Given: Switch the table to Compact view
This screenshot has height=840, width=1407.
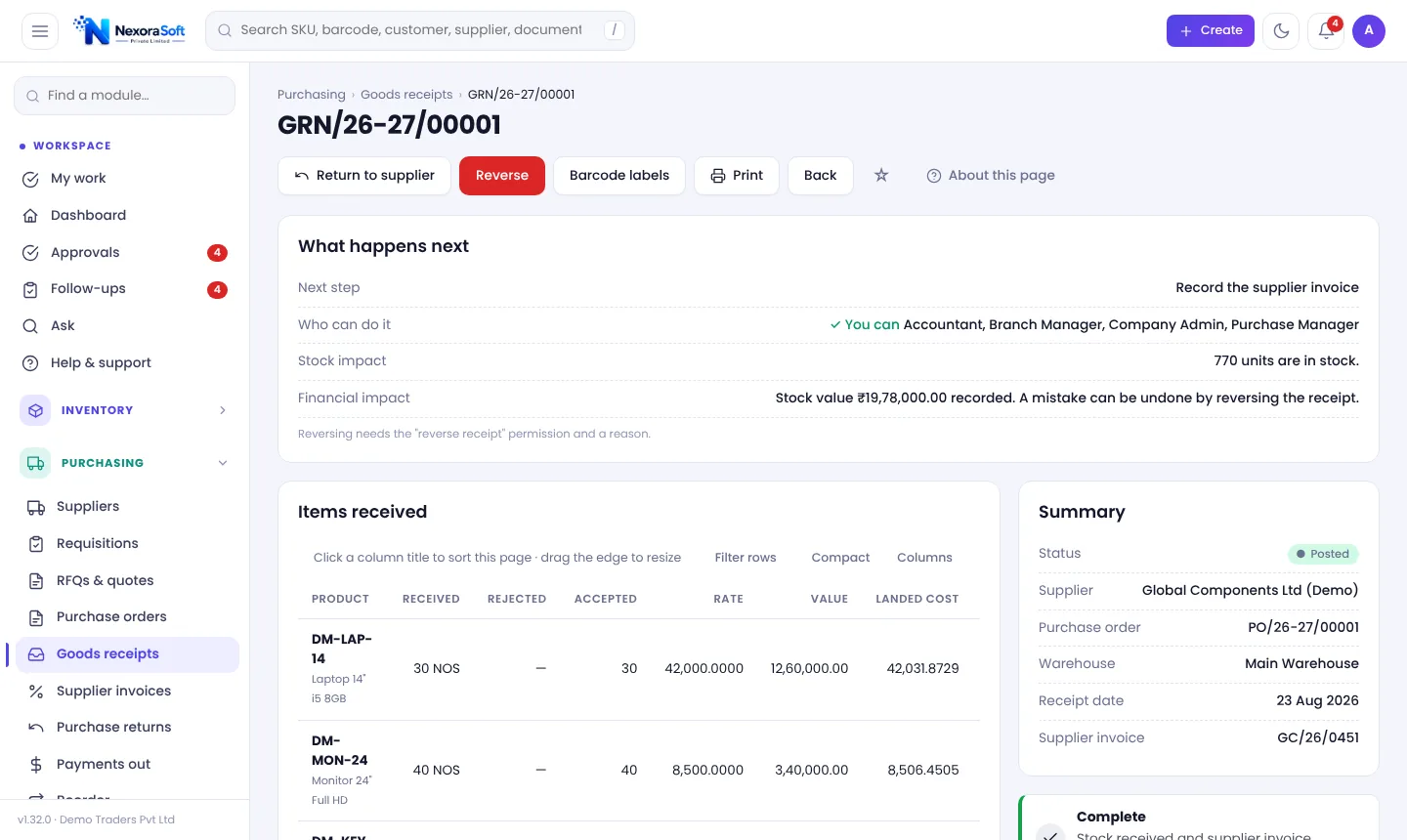Looking at the screenshot, I should pyautogui.click(x=840, y=558).
